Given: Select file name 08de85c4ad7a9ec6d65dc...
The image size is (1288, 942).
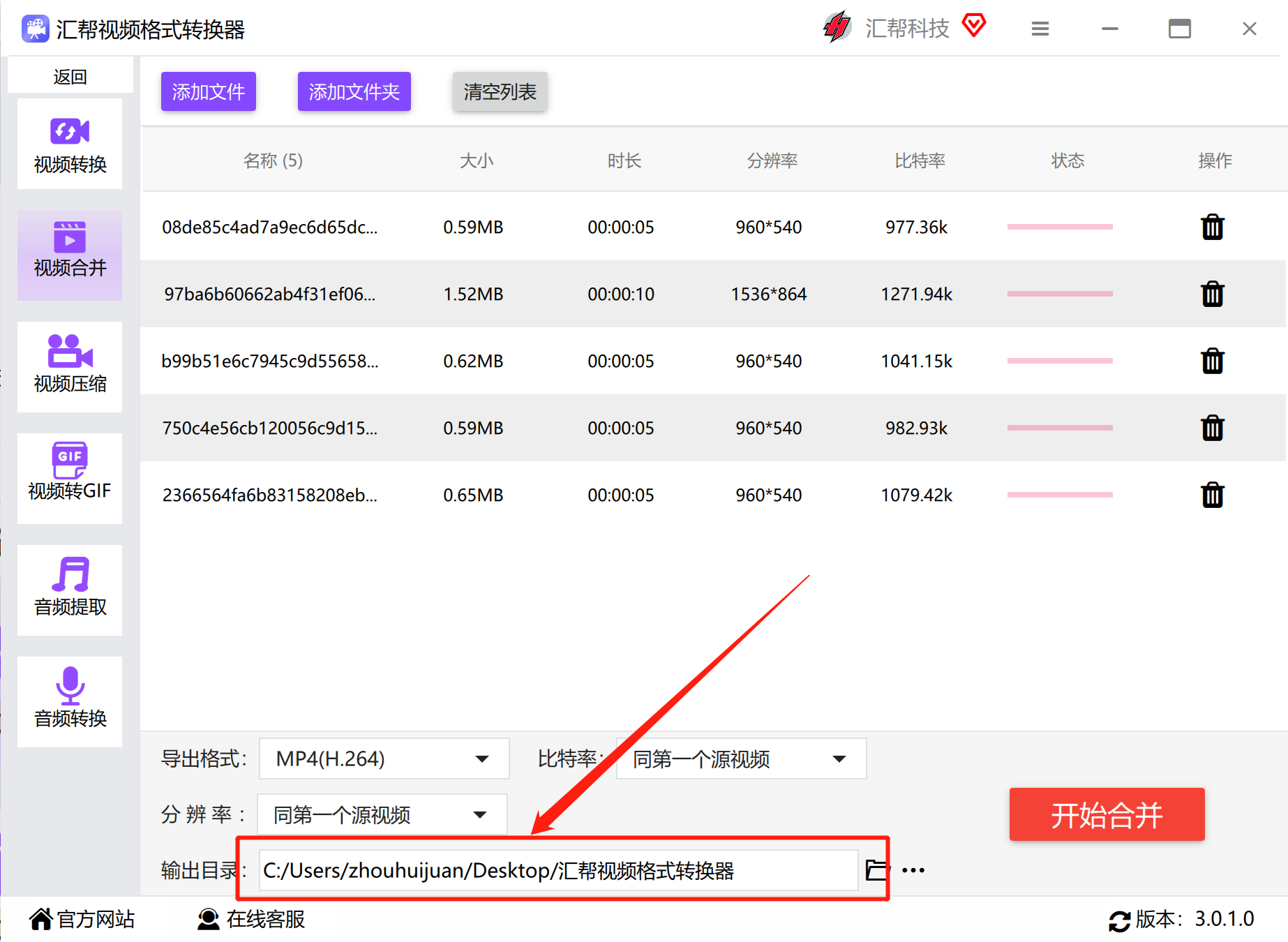Looking at the screenshot, I should (270, 227).
